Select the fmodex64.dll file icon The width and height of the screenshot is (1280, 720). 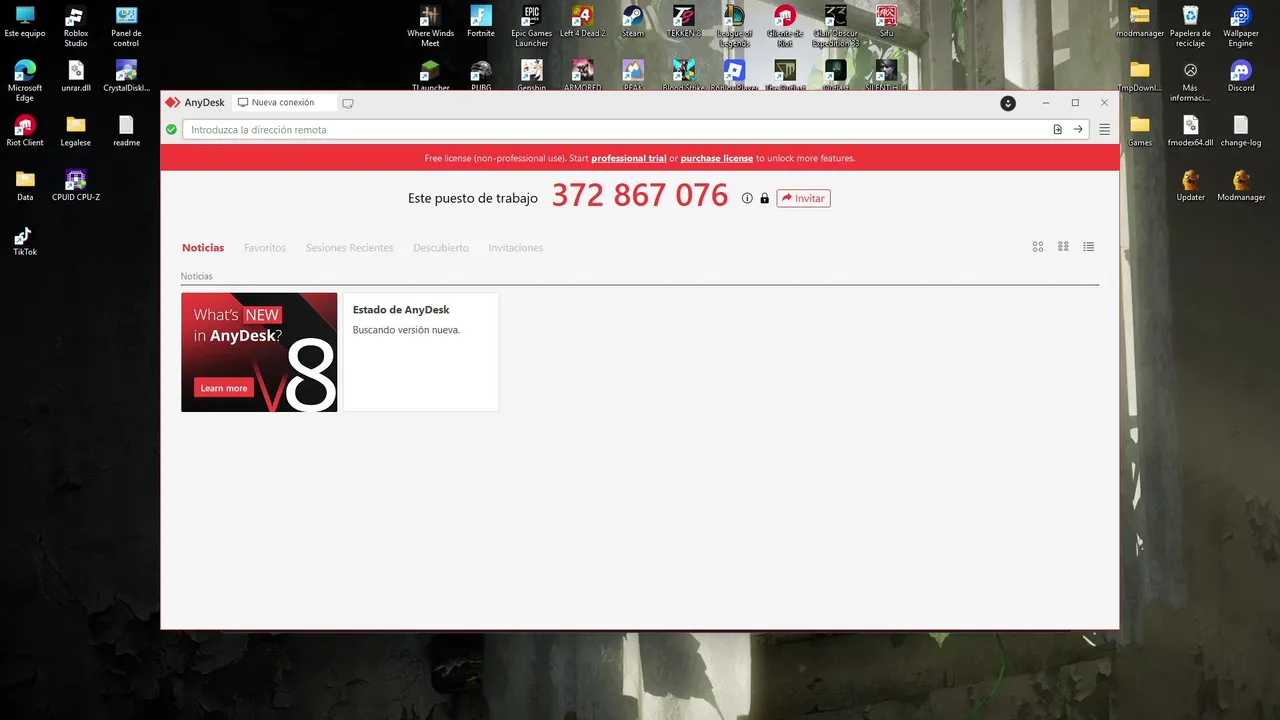tap(1190, 131)
